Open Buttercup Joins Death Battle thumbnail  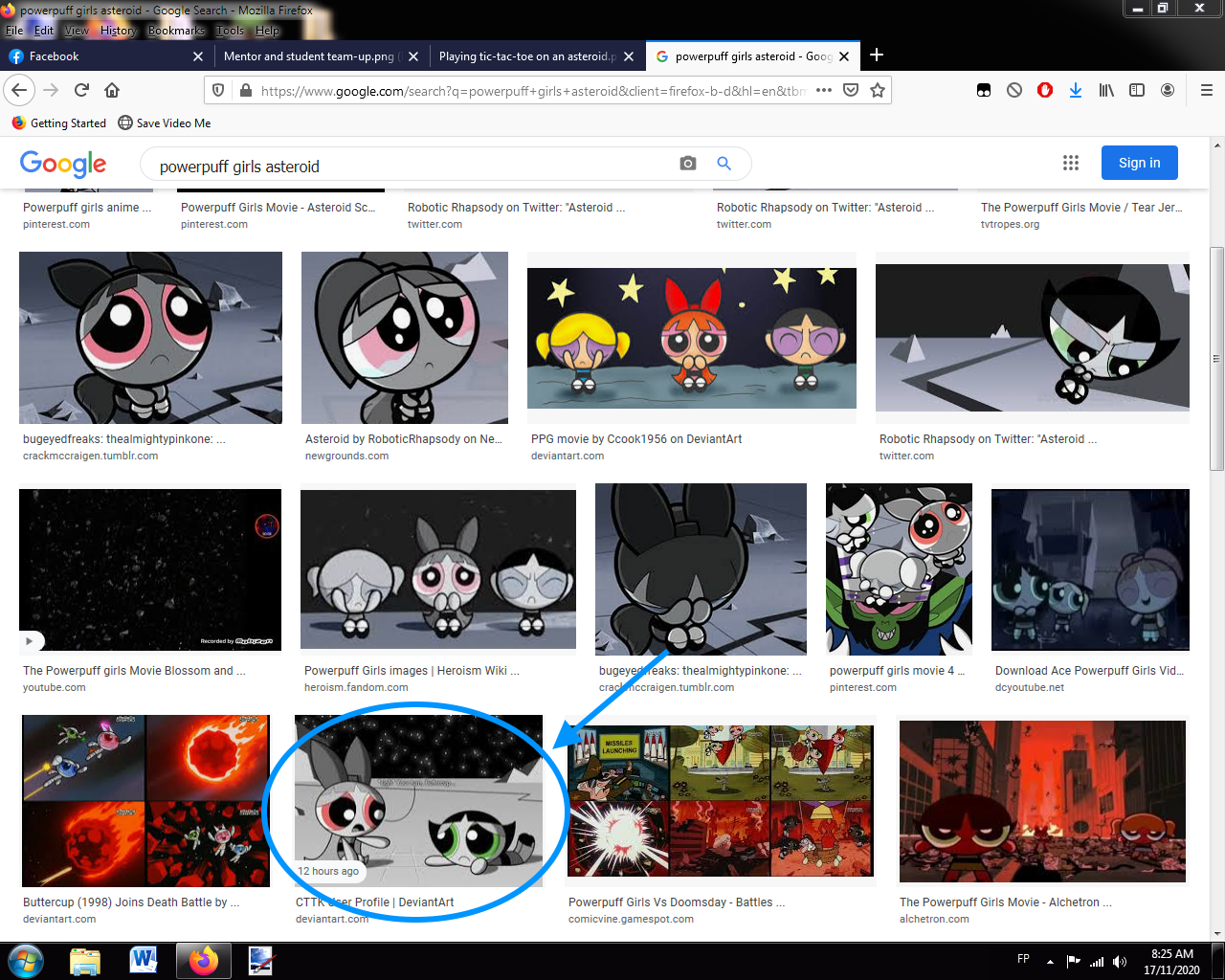pyautogui.click(x=145, y=801)
